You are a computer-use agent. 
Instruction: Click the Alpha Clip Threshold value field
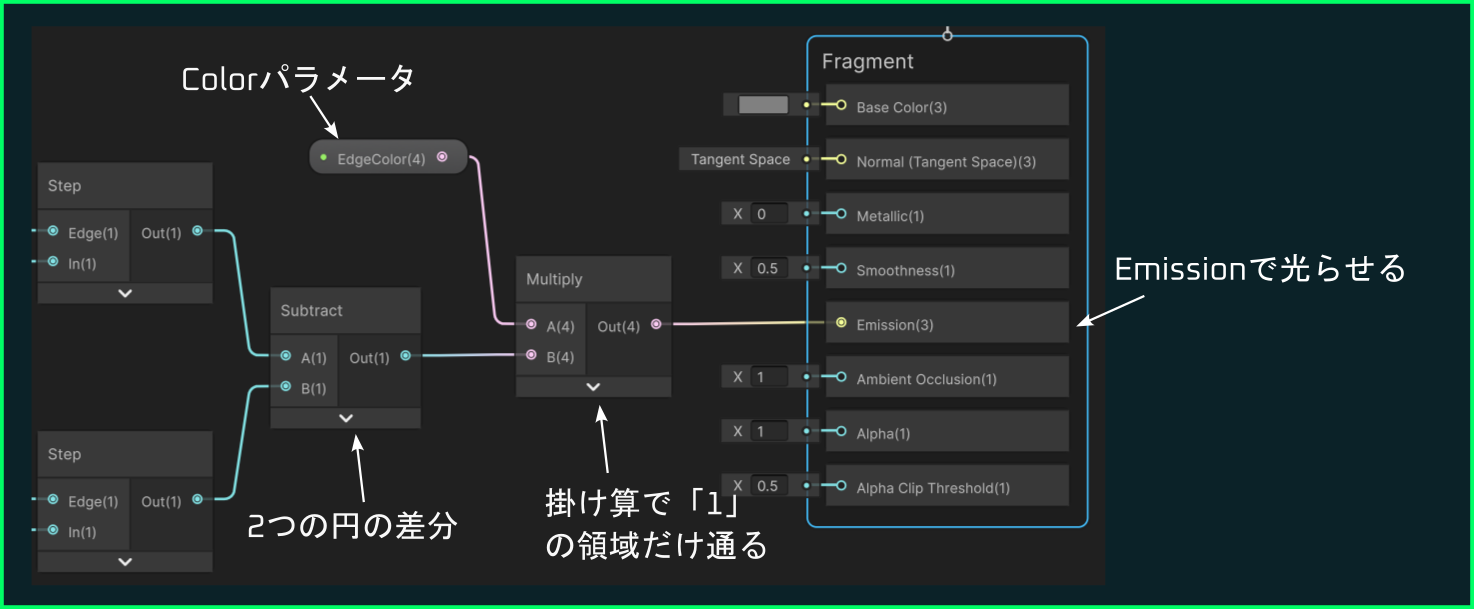click(771, 486)
